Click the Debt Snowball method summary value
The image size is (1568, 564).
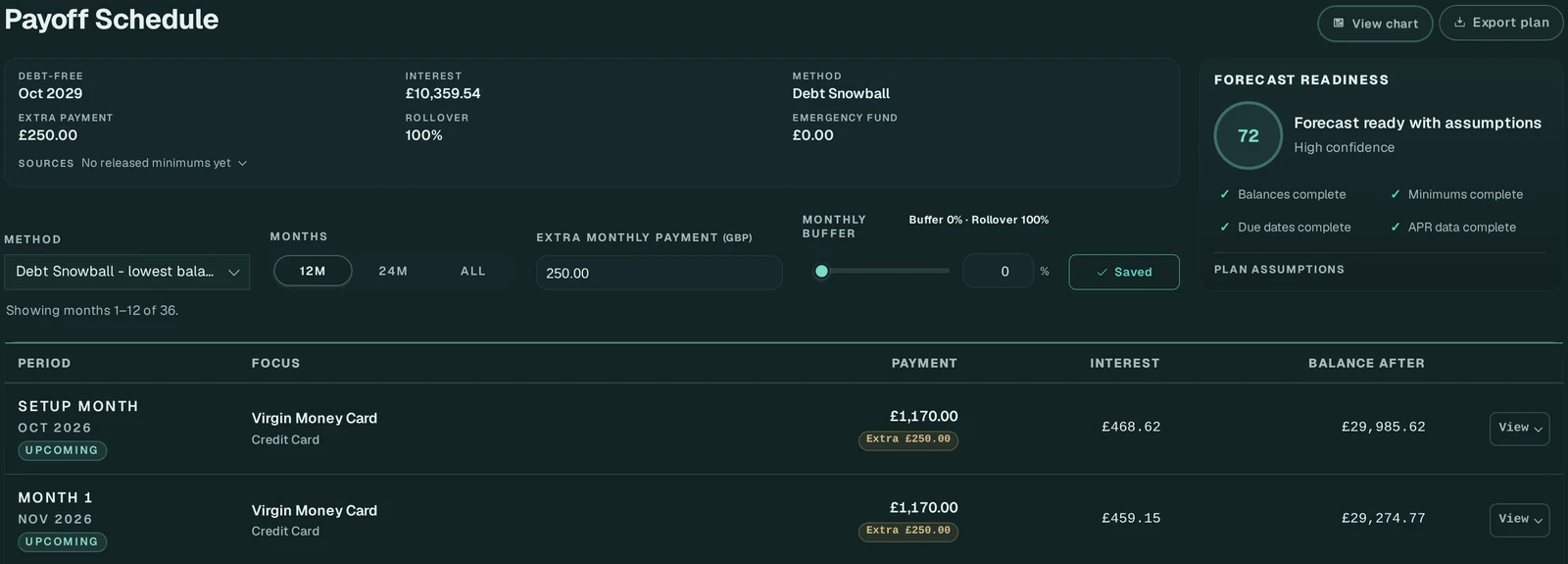[841, 93]
